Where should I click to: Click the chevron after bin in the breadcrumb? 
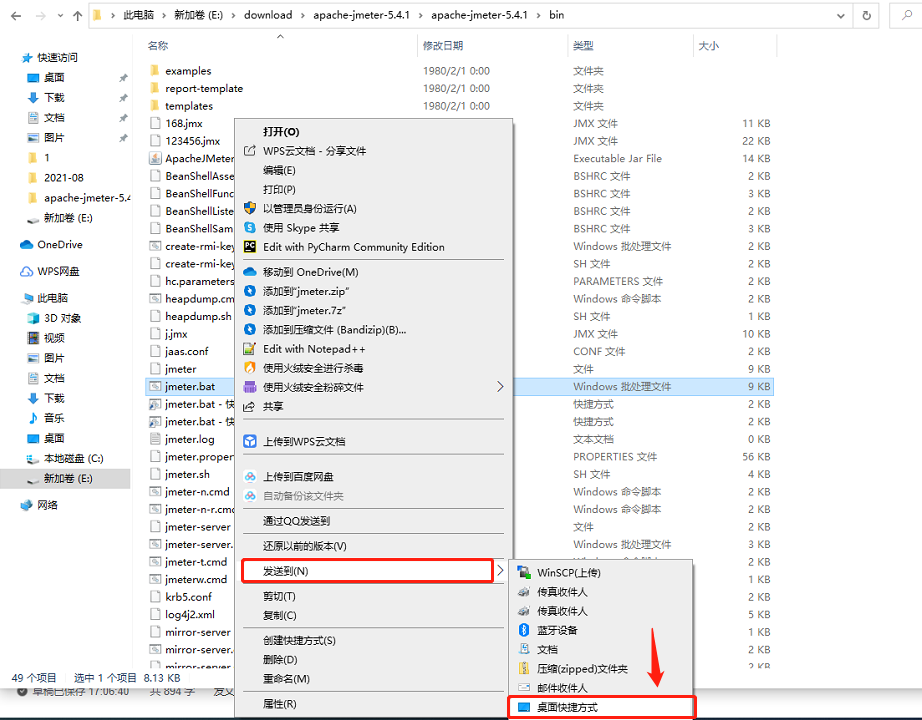click(x=571, y=16)
